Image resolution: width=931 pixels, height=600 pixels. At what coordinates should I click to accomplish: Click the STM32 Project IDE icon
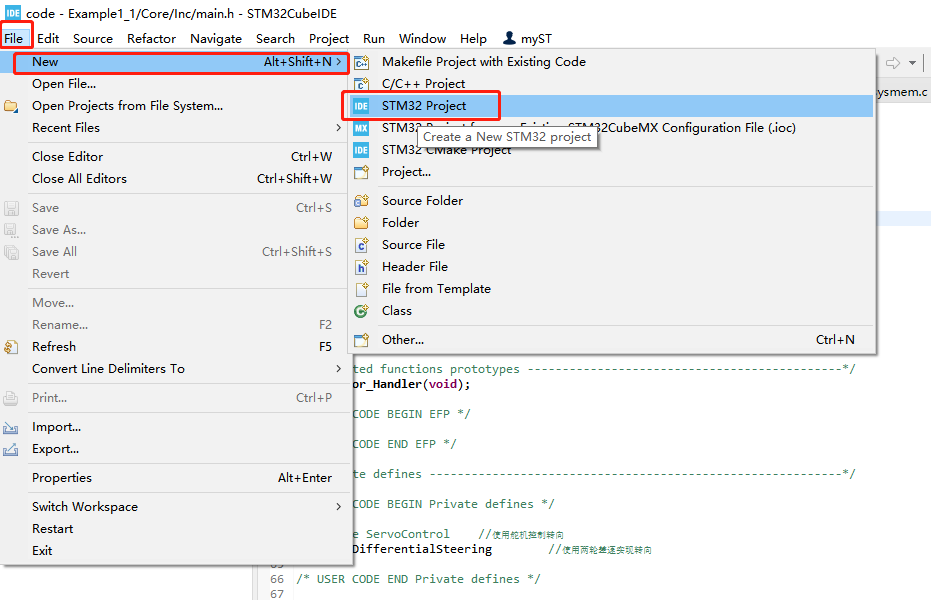pos(361,106)
